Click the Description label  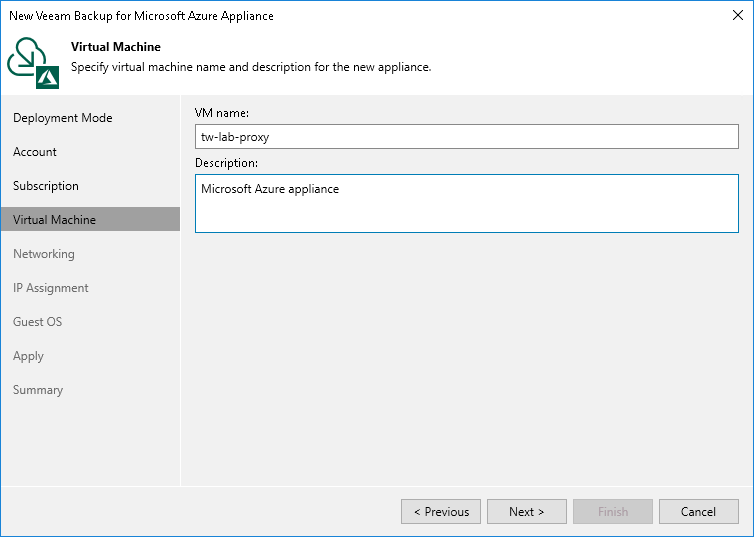click(x=226, y=163)
